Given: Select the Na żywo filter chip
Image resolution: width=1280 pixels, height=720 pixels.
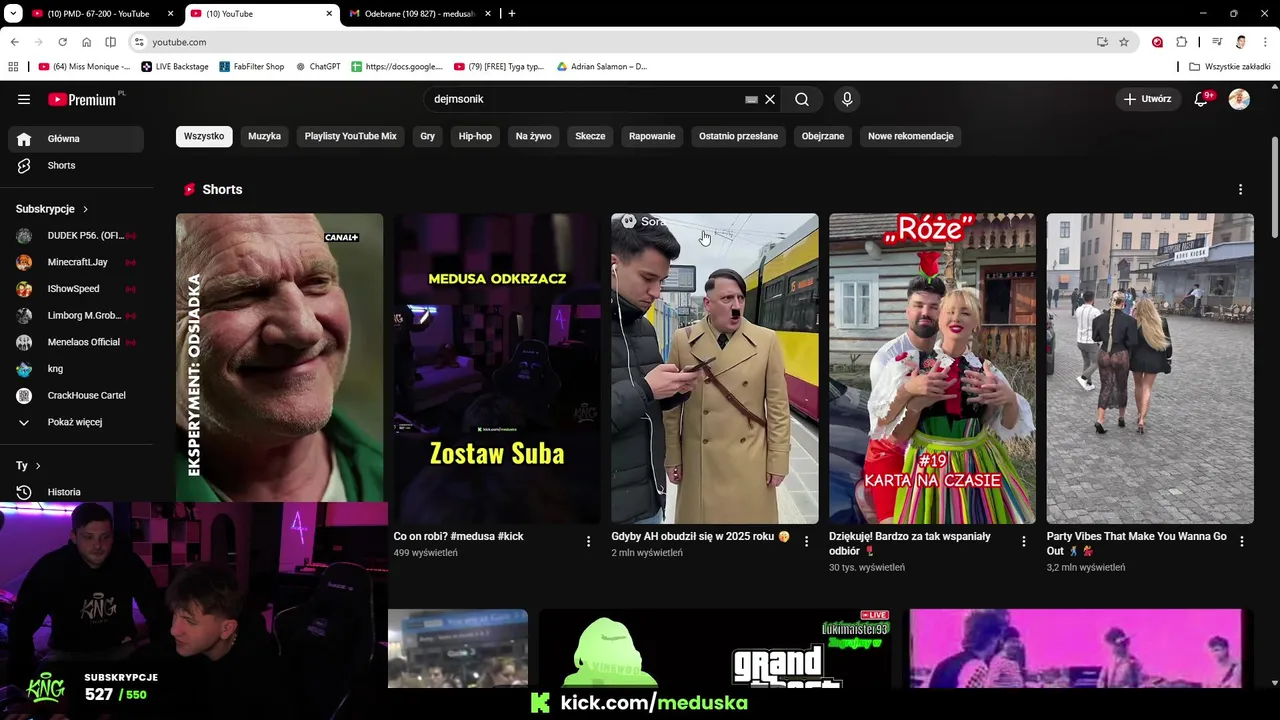Looking at the screenshot, I should click(534, 136).
